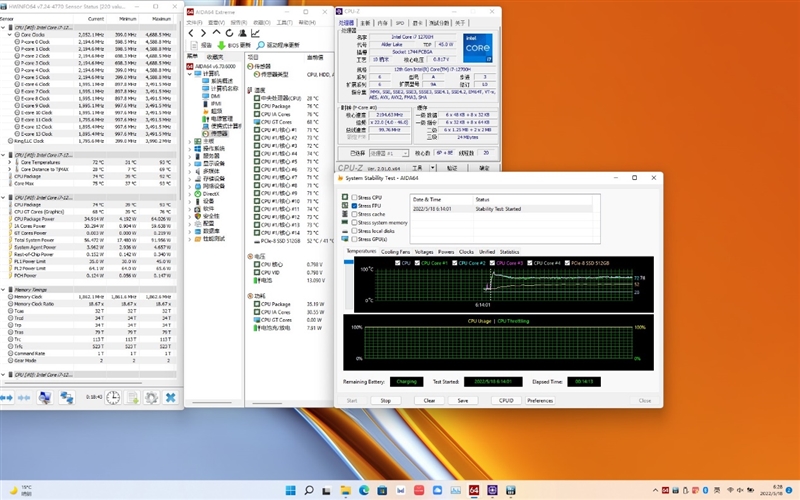Enable the Stress CPU checkbox
The width and height of the screenshot is (800, 500).
click(x=354, y=197)
